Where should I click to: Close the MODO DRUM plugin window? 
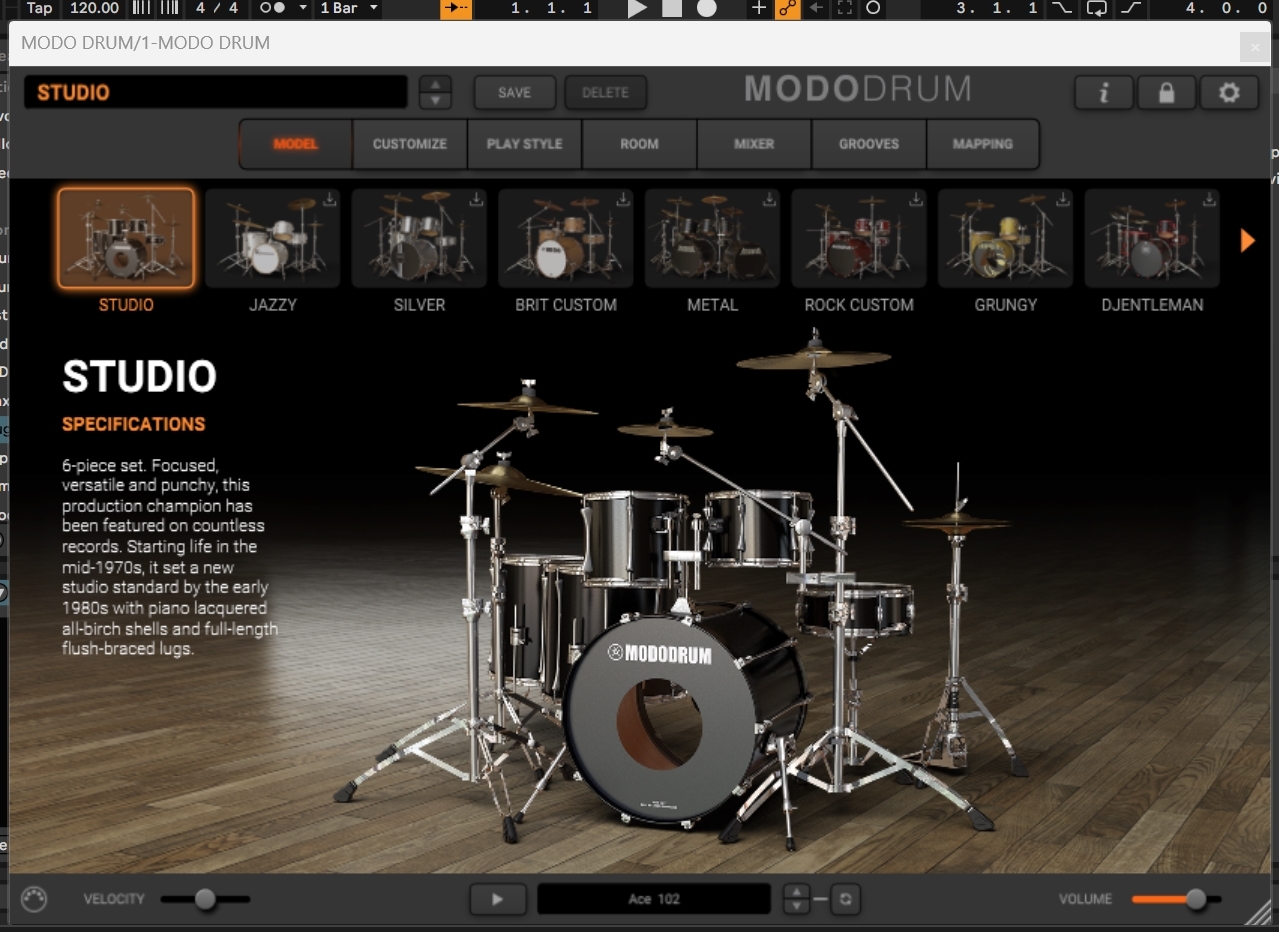[x=1256, y=46]
